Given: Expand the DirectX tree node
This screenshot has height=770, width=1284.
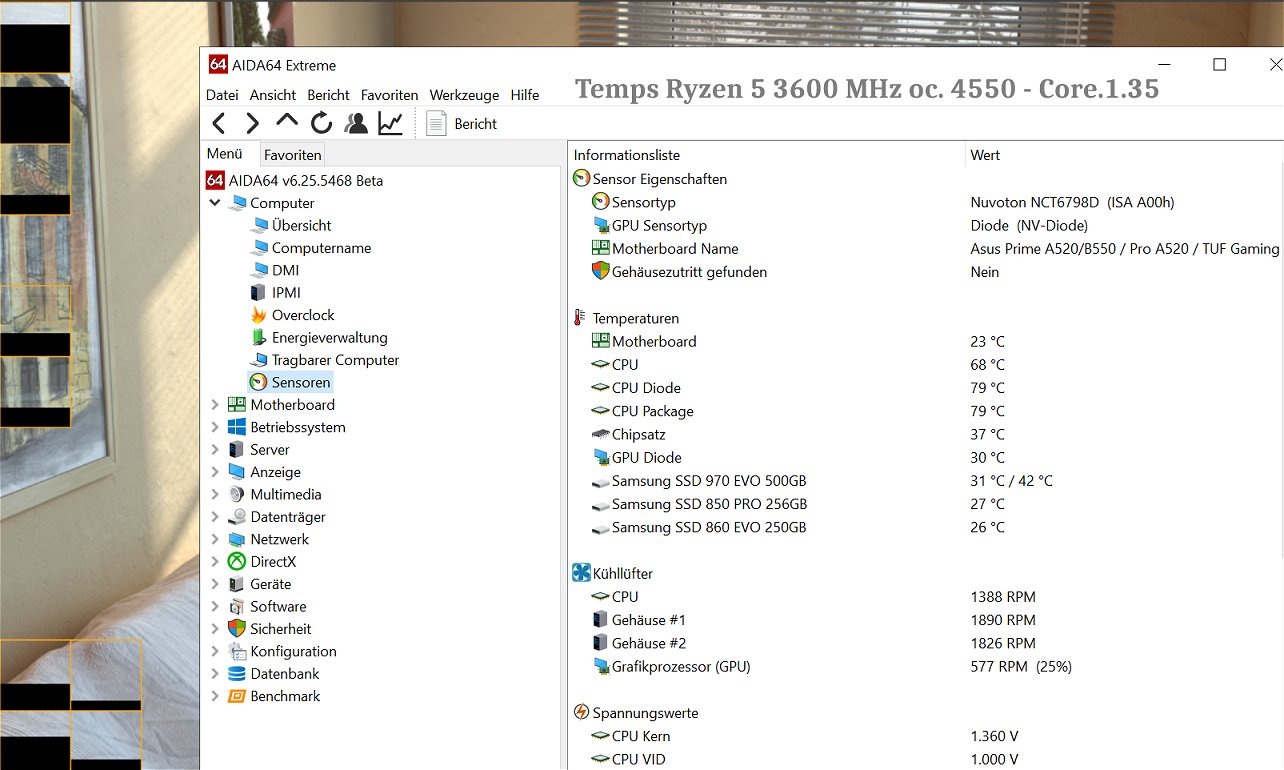Looking at the screenshot, I should coord(215,562).
